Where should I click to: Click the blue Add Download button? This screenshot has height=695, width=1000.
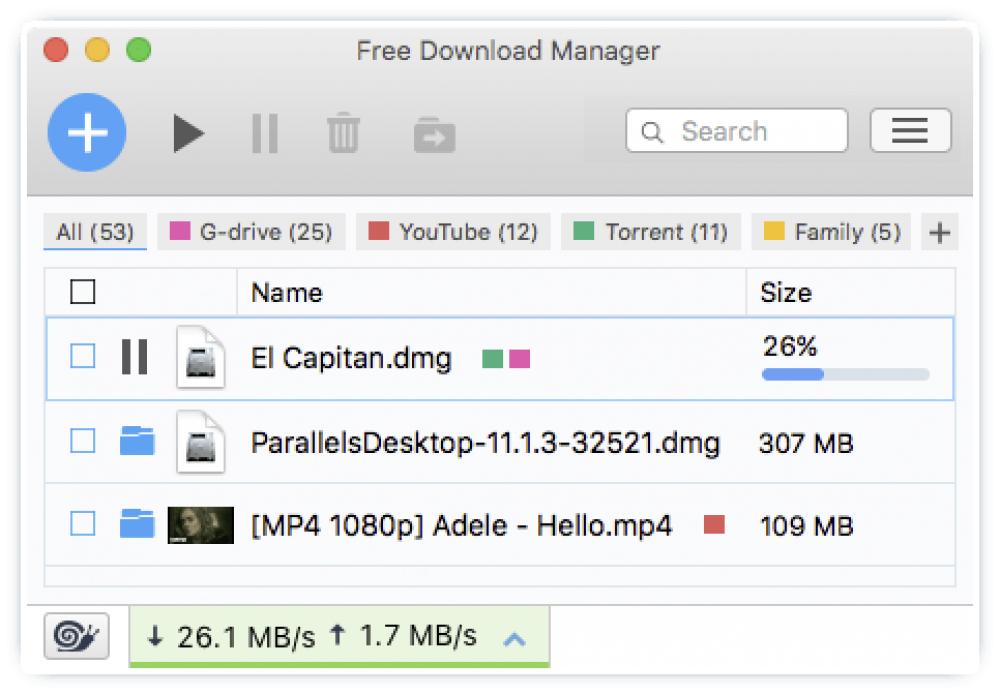point(86,132)
